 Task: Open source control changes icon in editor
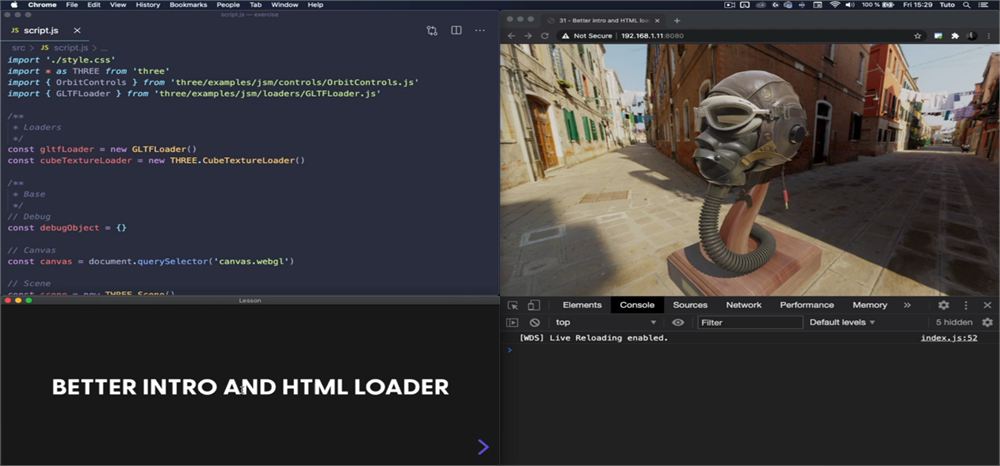(432, 31)
